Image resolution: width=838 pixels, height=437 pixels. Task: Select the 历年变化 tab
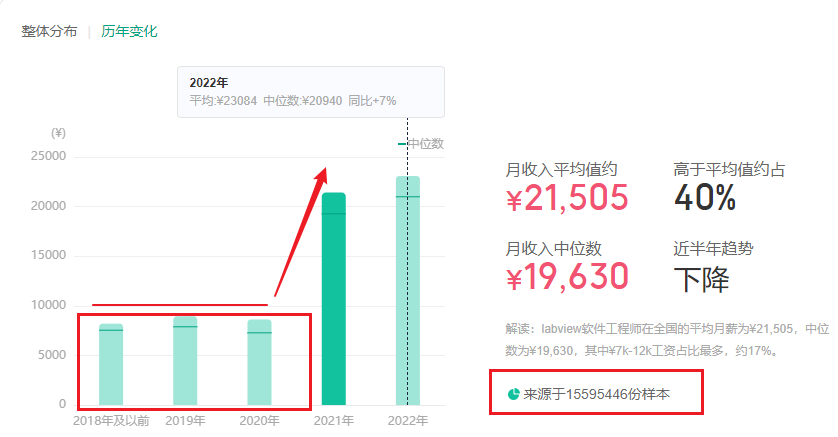(129, 32)
